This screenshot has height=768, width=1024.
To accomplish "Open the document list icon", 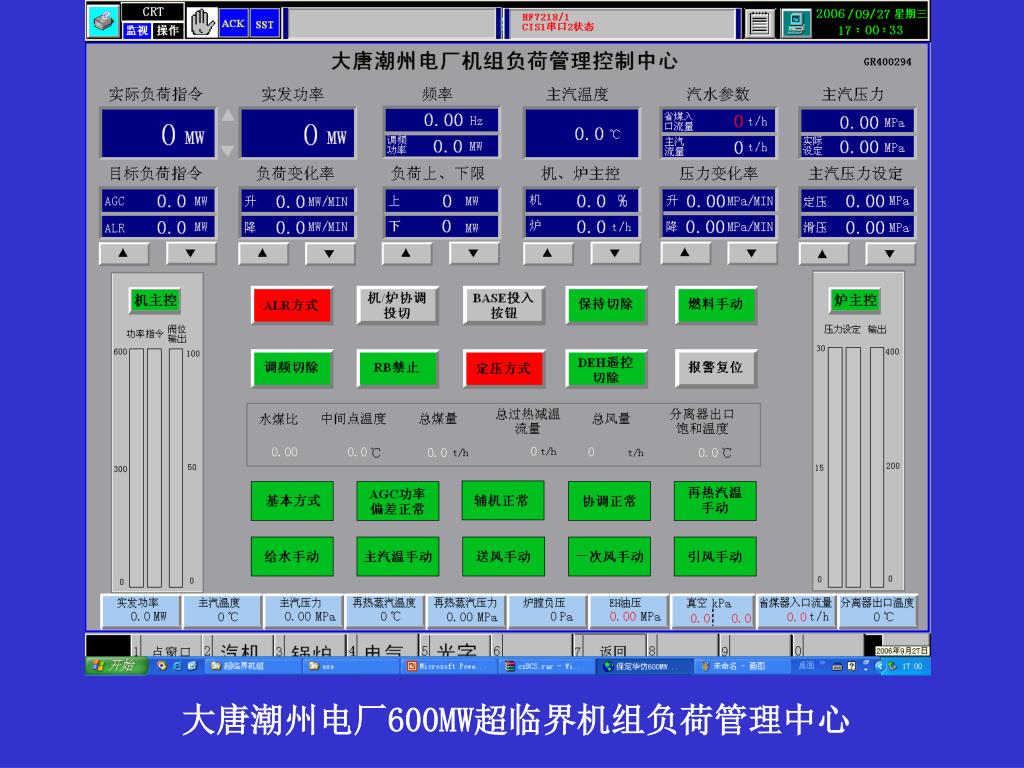I will tap(761, 23).
